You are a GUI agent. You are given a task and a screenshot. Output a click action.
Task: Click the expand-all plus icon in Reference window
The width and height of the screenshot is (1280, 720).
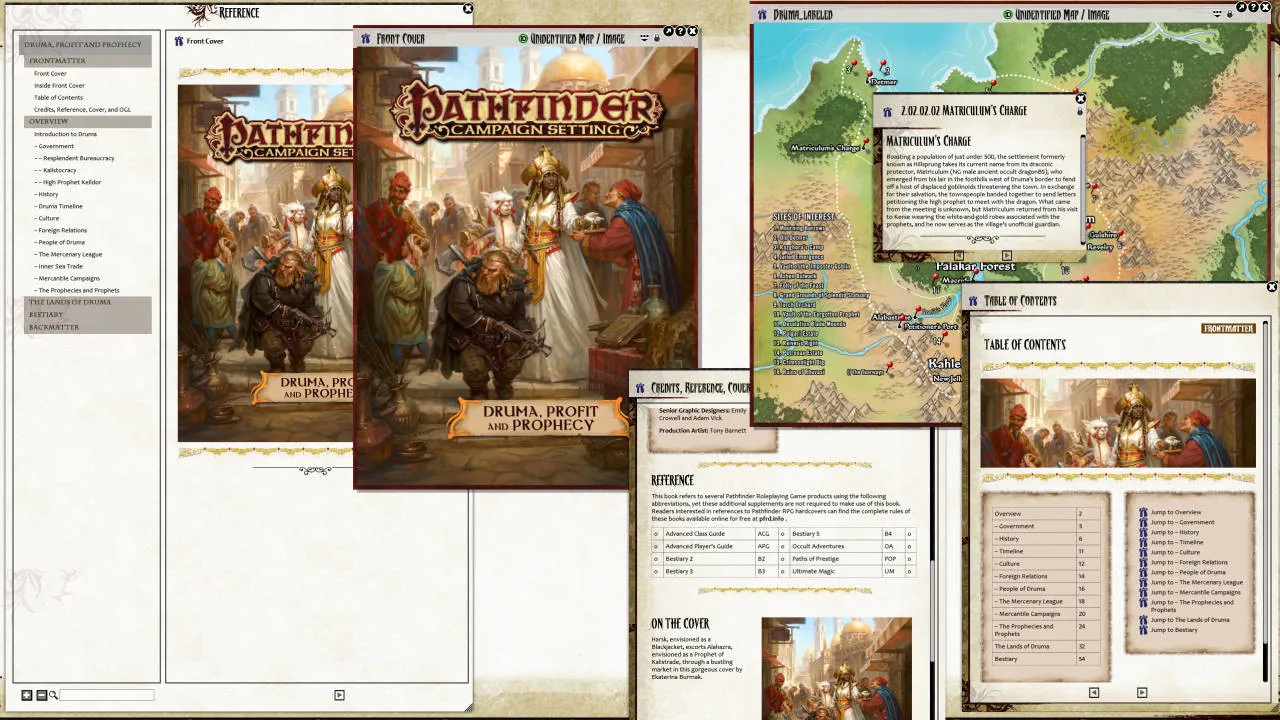click(27, 695)
